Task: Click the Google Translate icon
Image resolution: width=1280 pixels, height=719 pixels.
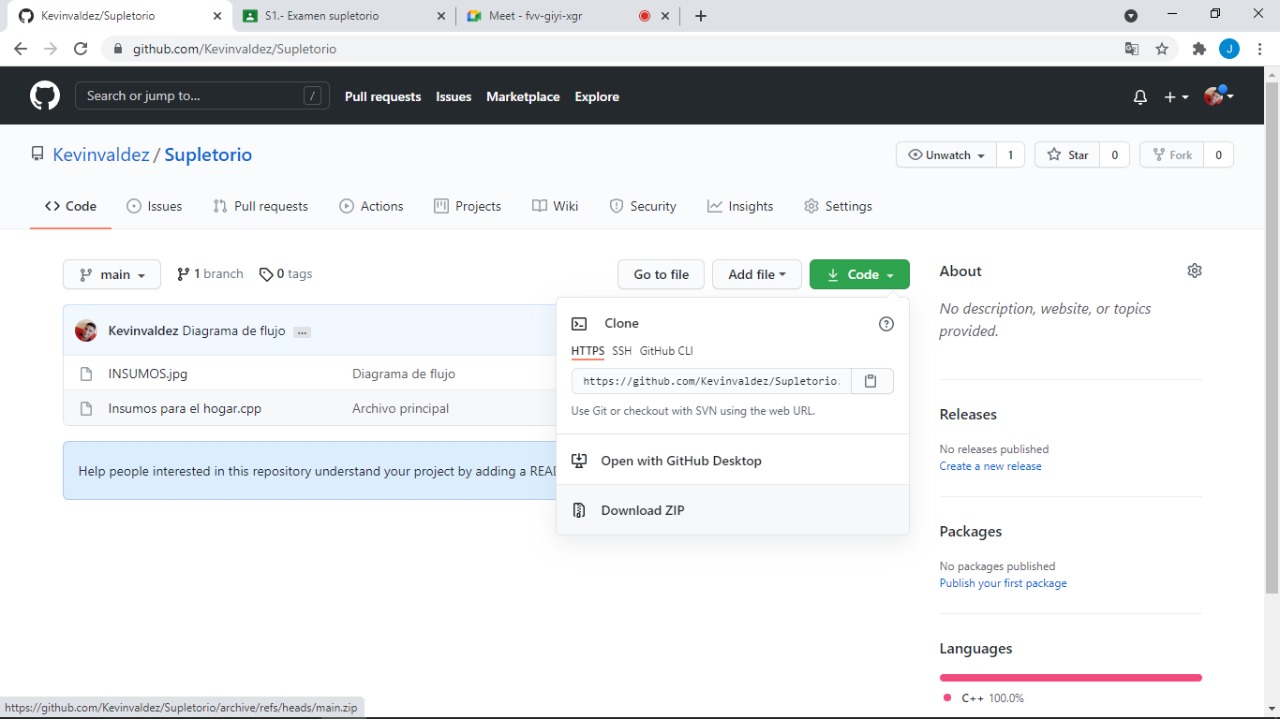Action: point(1132,48)
